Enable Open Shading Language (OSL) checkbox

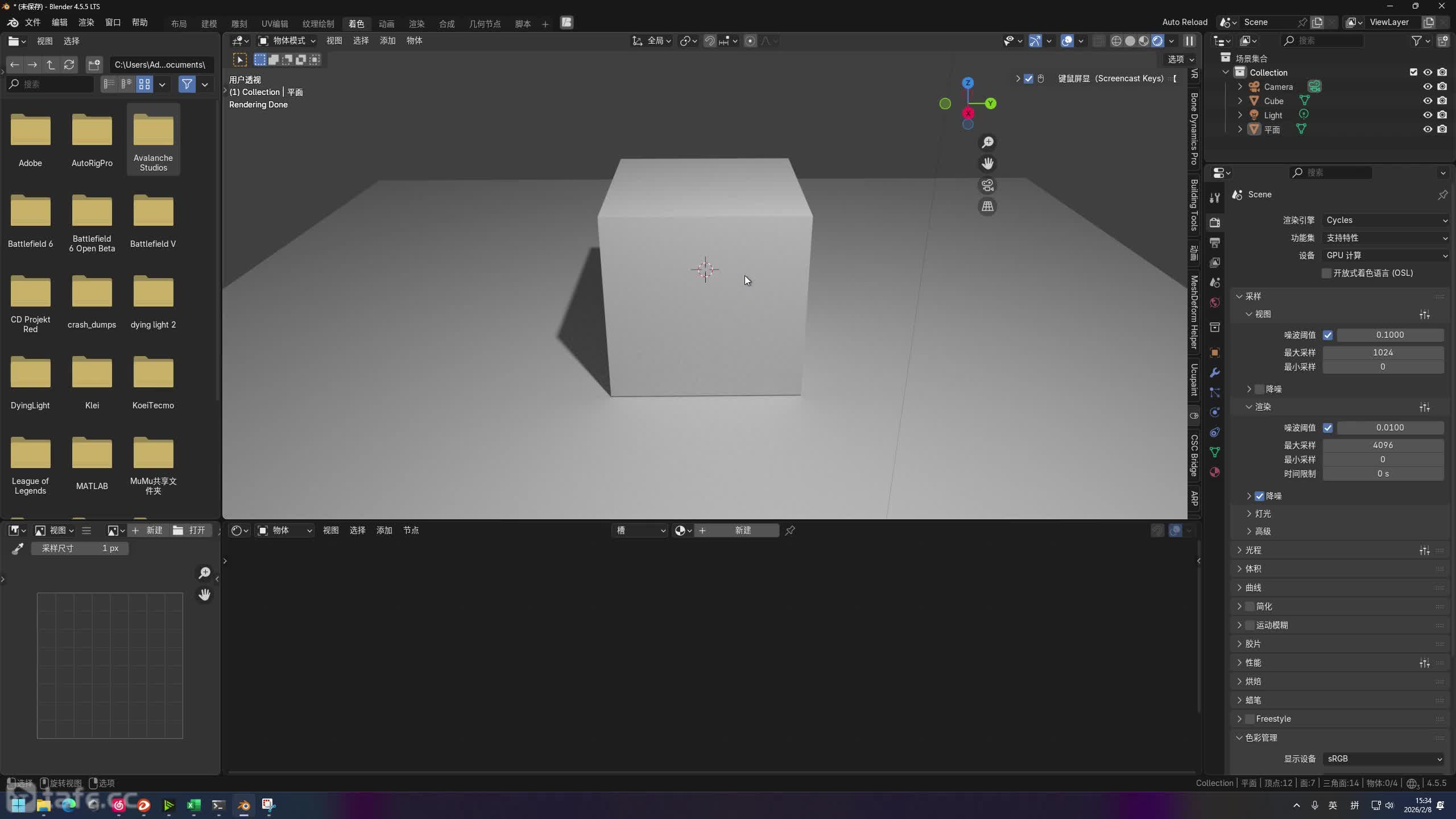click(x=1327, y=273)
